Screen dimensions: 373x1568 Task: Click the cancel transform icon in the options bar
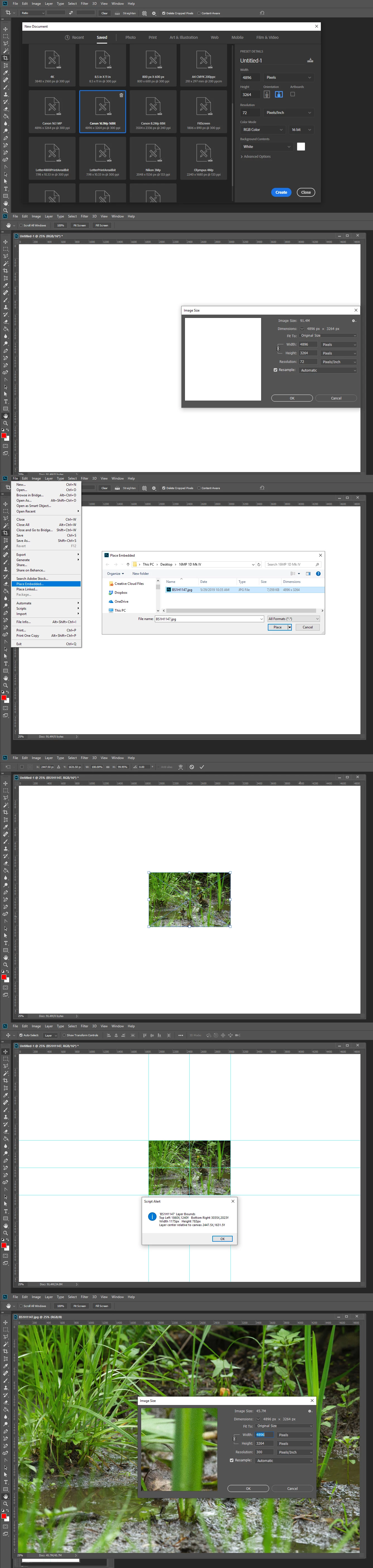click(192, 767)
